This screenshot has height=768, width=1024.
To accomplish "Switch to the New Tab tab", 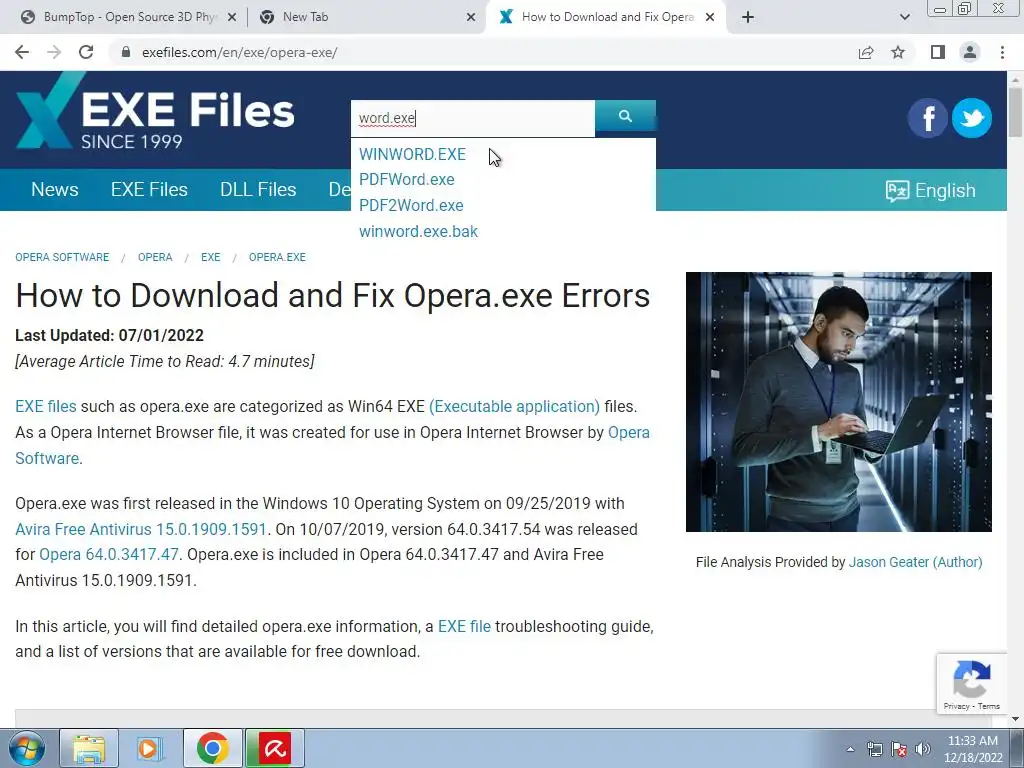I will coord(368,17).
